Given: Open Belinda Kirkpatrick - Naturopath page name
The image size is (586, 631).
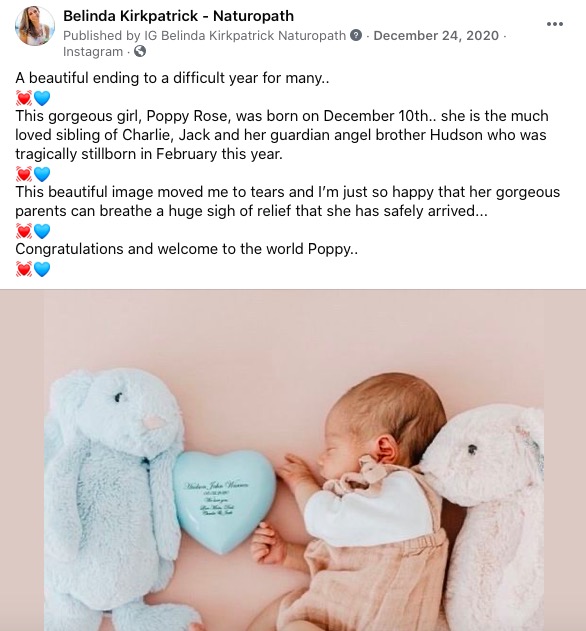Looking at the screenshot, I should pos(179,16).
